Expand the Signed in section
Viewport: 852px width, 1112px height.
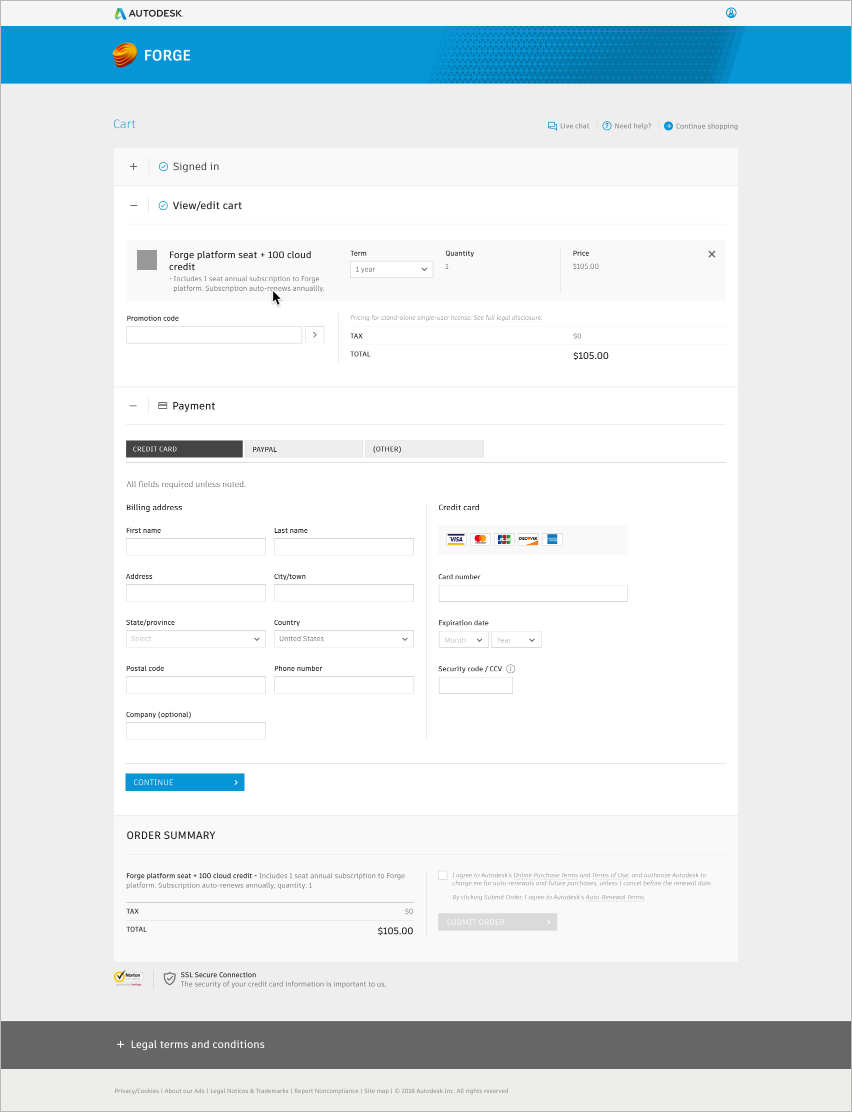point(133,167)
